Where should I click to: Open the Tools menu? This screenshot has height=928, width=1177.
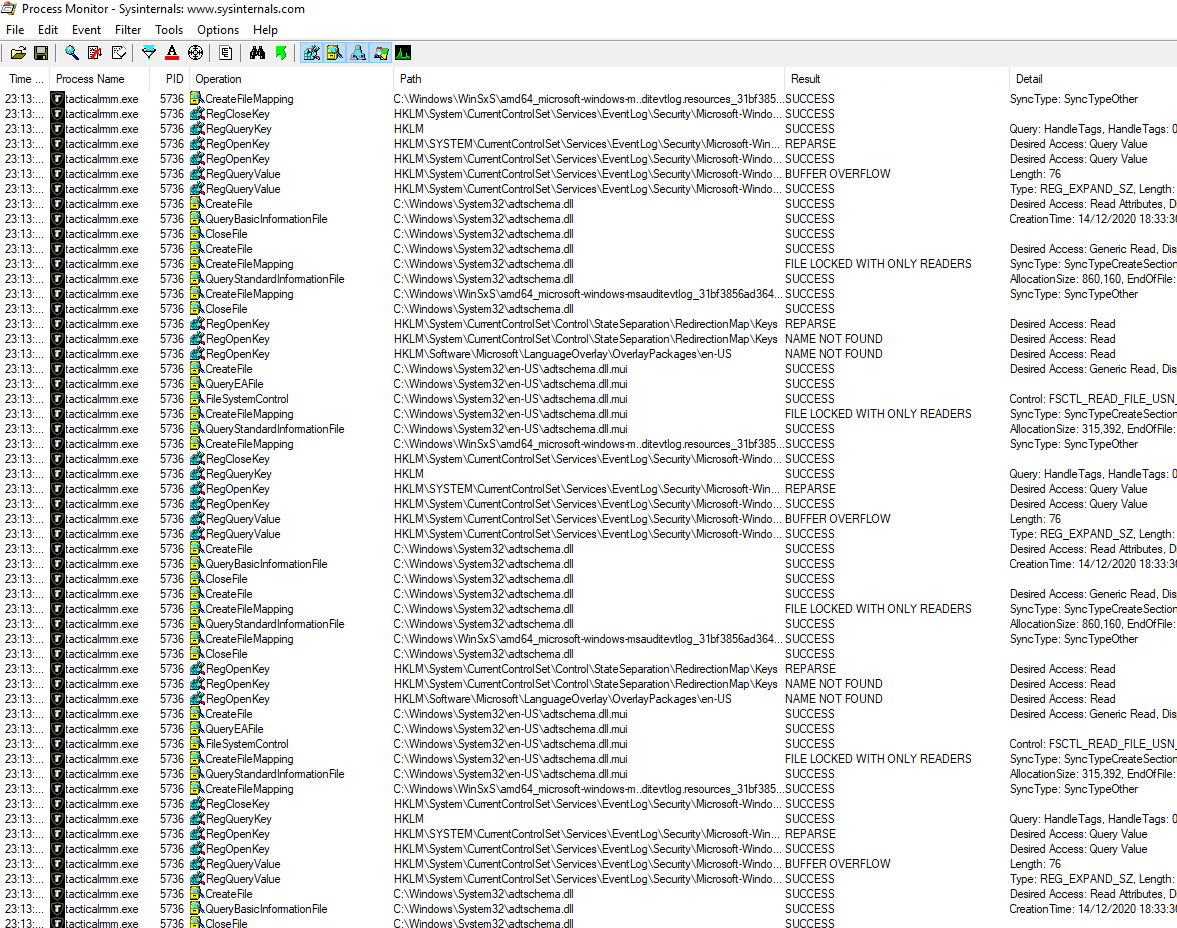coord(169,30)
